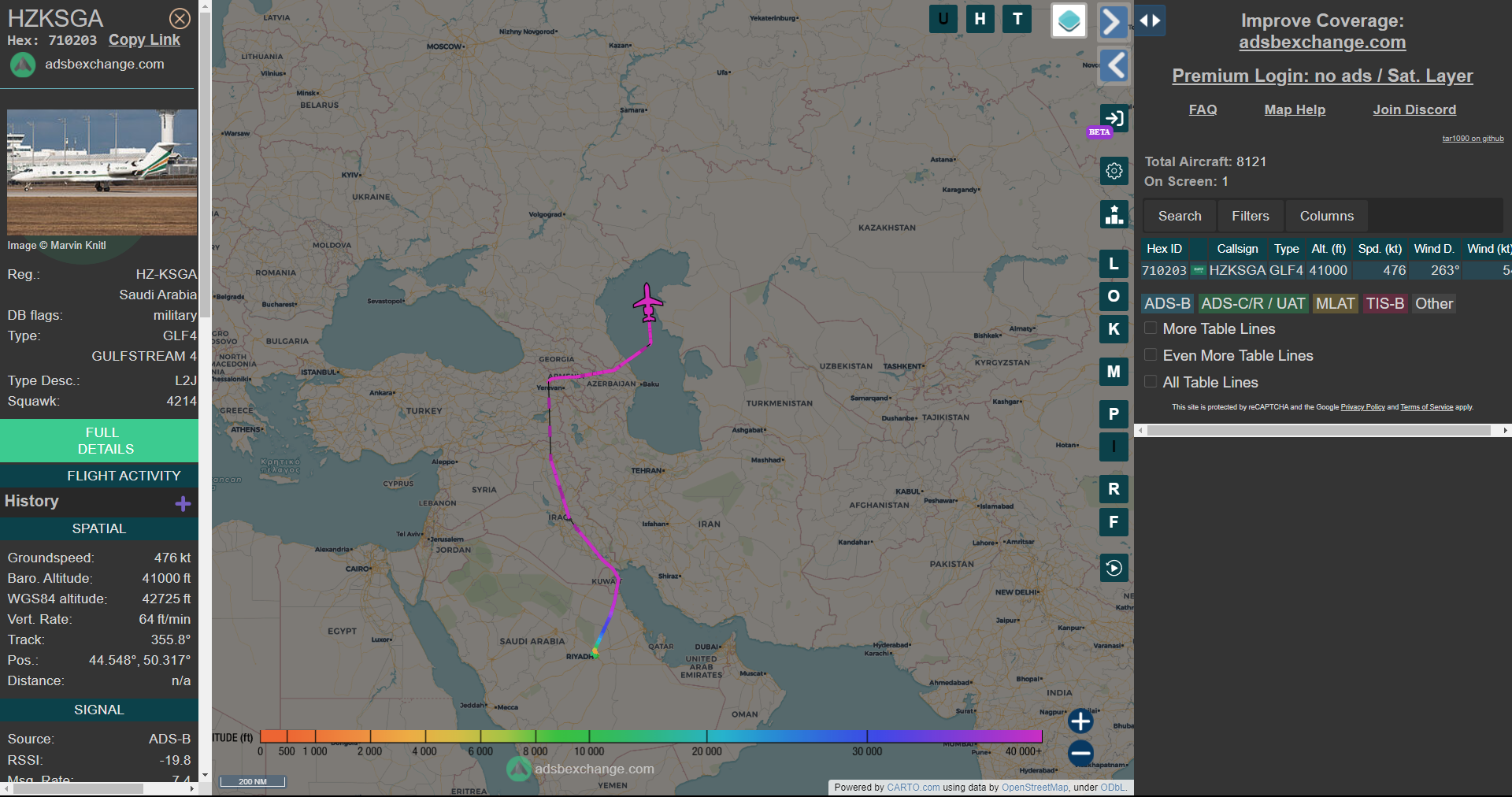
Task: Open Premium Login link
Action: pyautogui.click(x=1322, y=76)
